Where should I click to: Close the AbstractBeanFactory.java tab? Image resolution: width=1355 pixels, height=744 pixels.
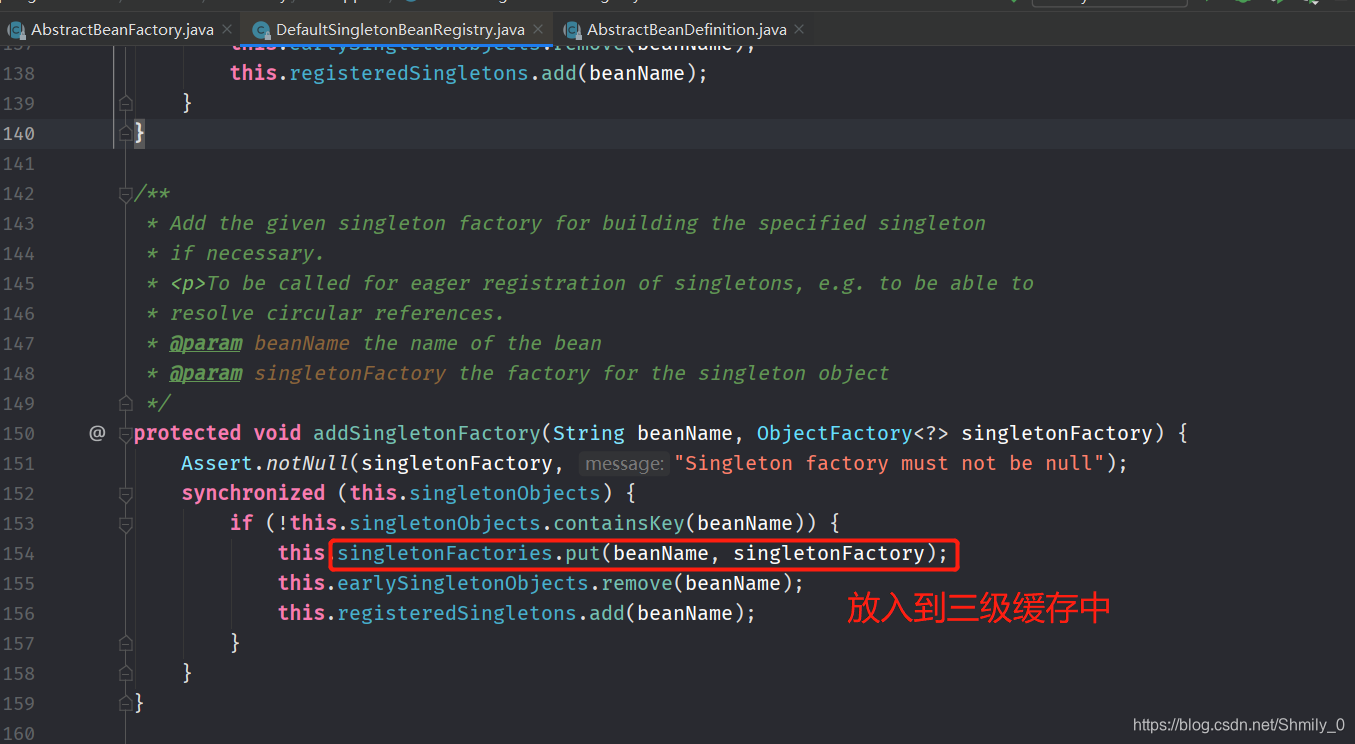tap(228, 30)
